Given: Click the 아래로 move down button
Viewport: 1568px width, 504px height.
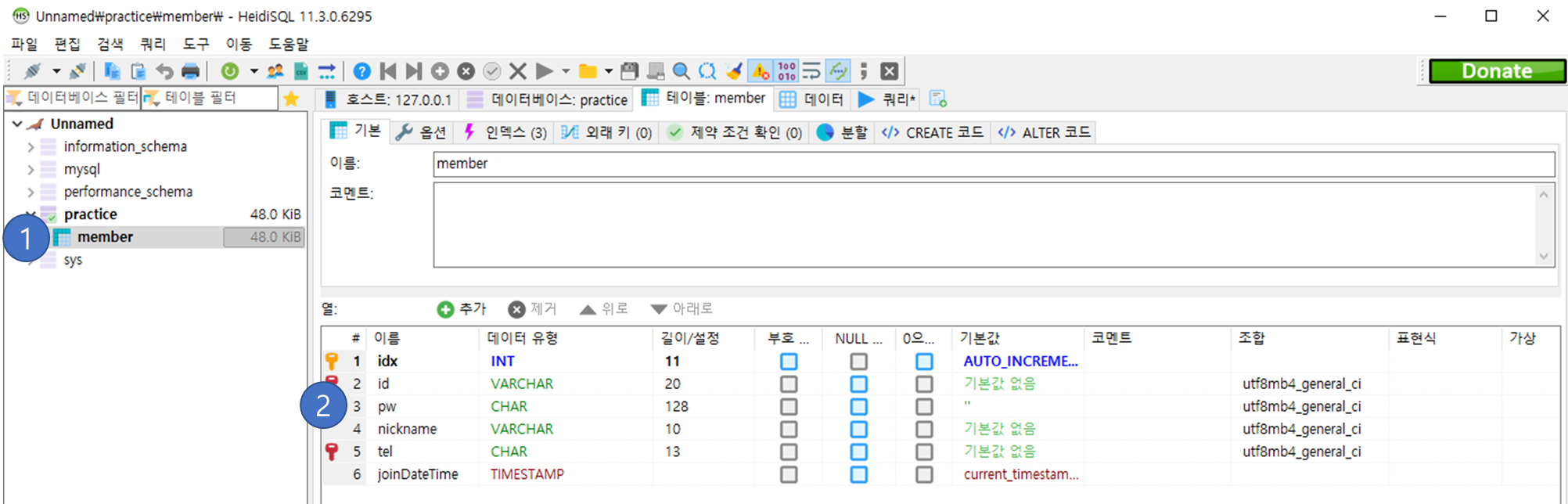Looking at the screenshot, I should 682,309.
